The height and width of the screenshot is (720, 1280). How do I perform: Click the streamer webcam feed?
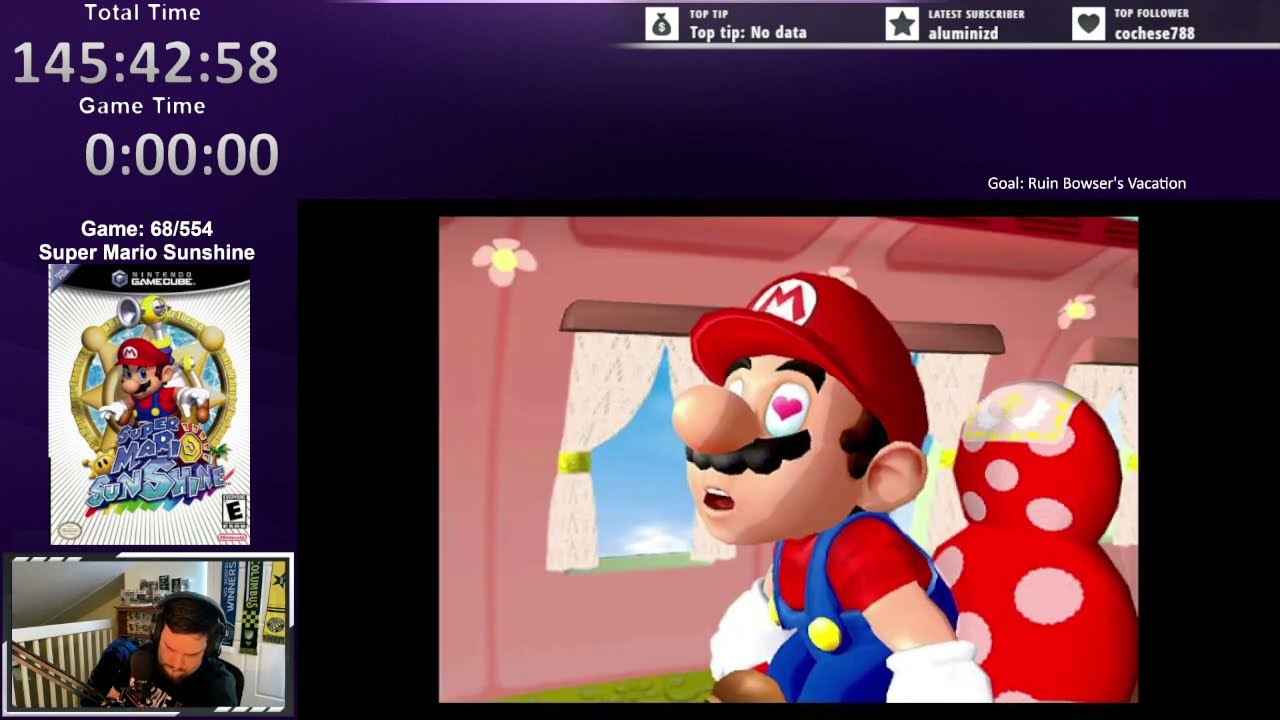(x=148, y=633)
